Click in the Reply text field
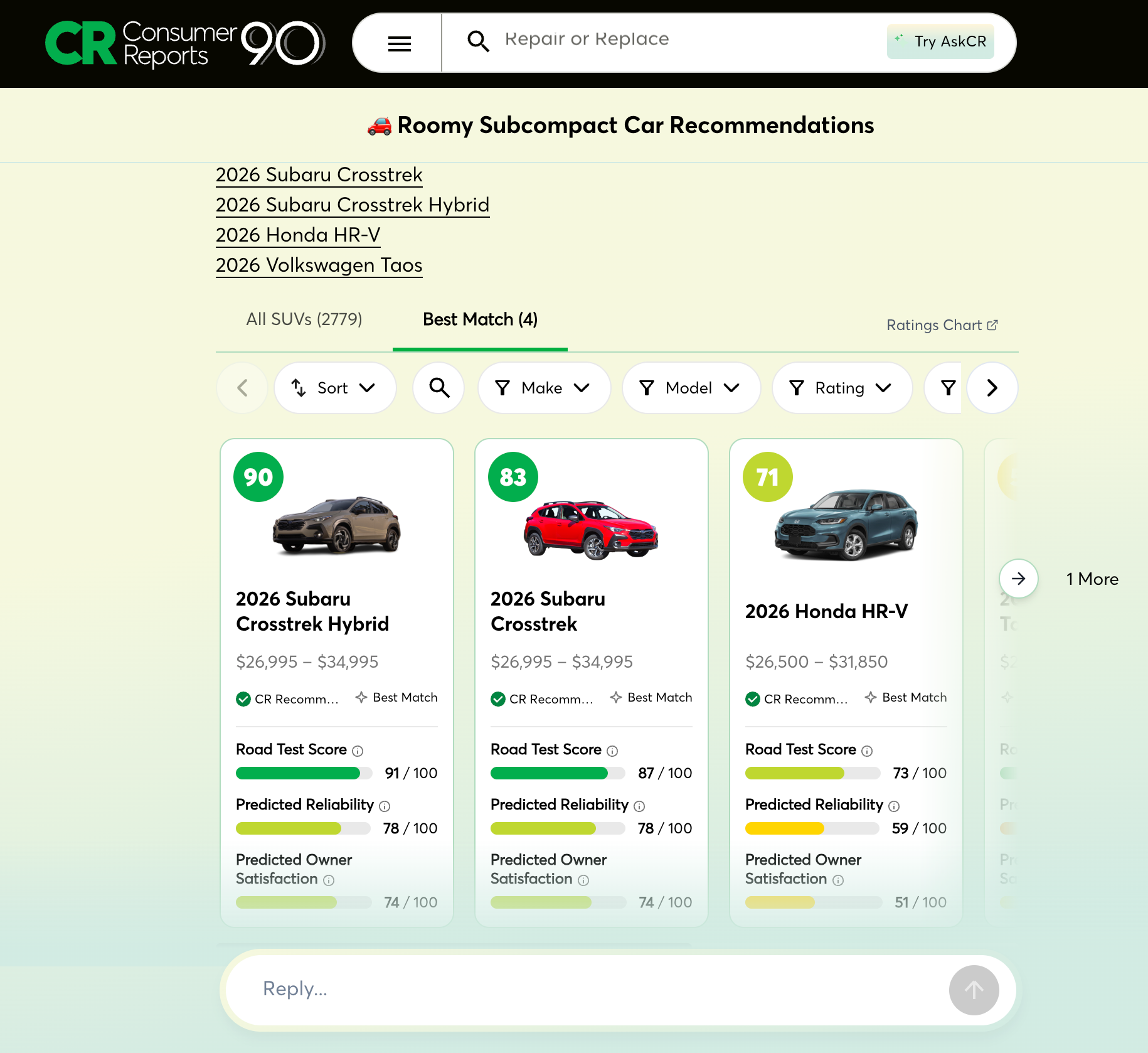The image size is (1148, 1053). pos(590,990)
